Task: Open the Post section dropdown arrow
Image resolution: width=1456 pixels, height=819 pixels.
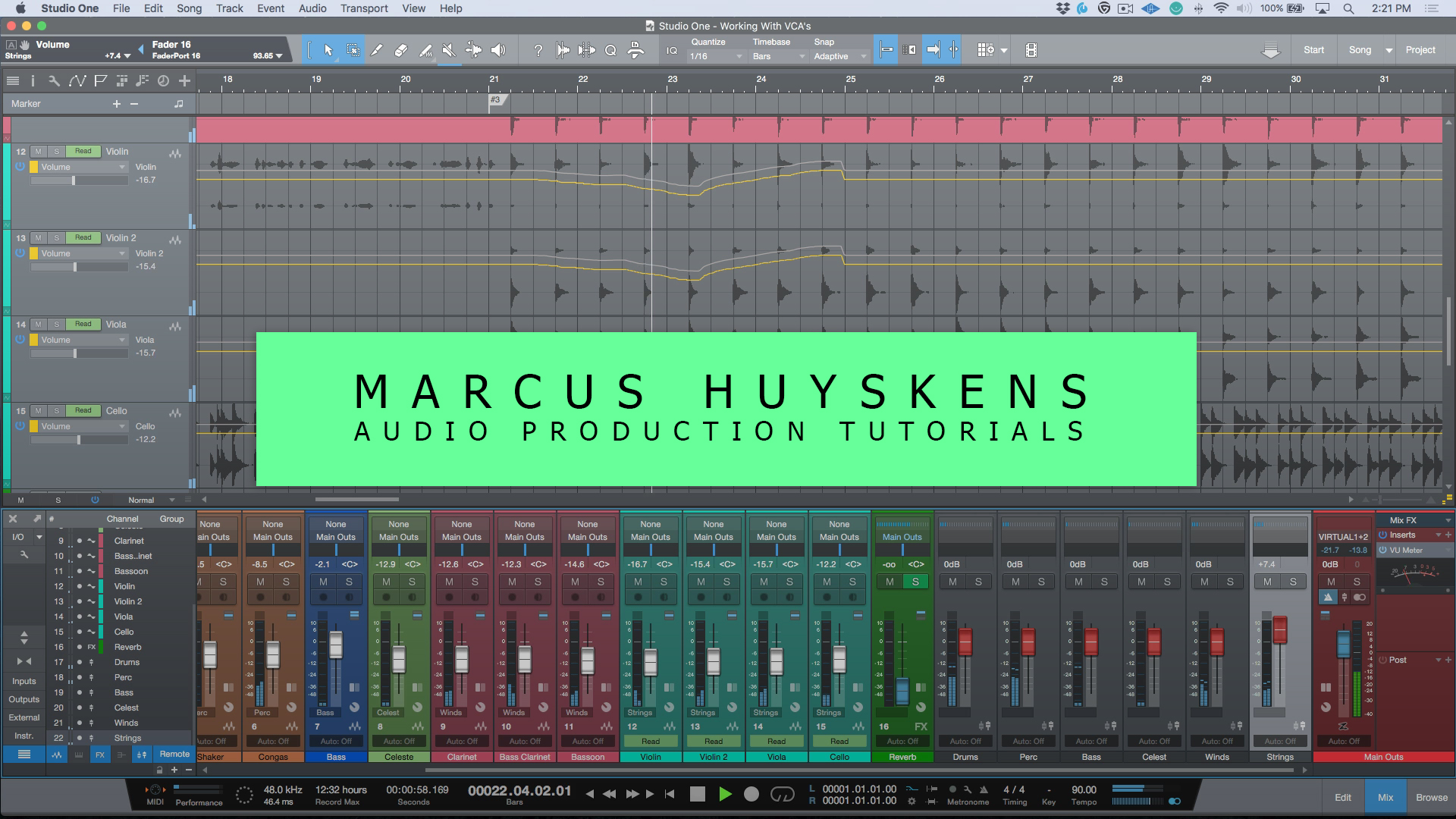Action: [1438, 661]
